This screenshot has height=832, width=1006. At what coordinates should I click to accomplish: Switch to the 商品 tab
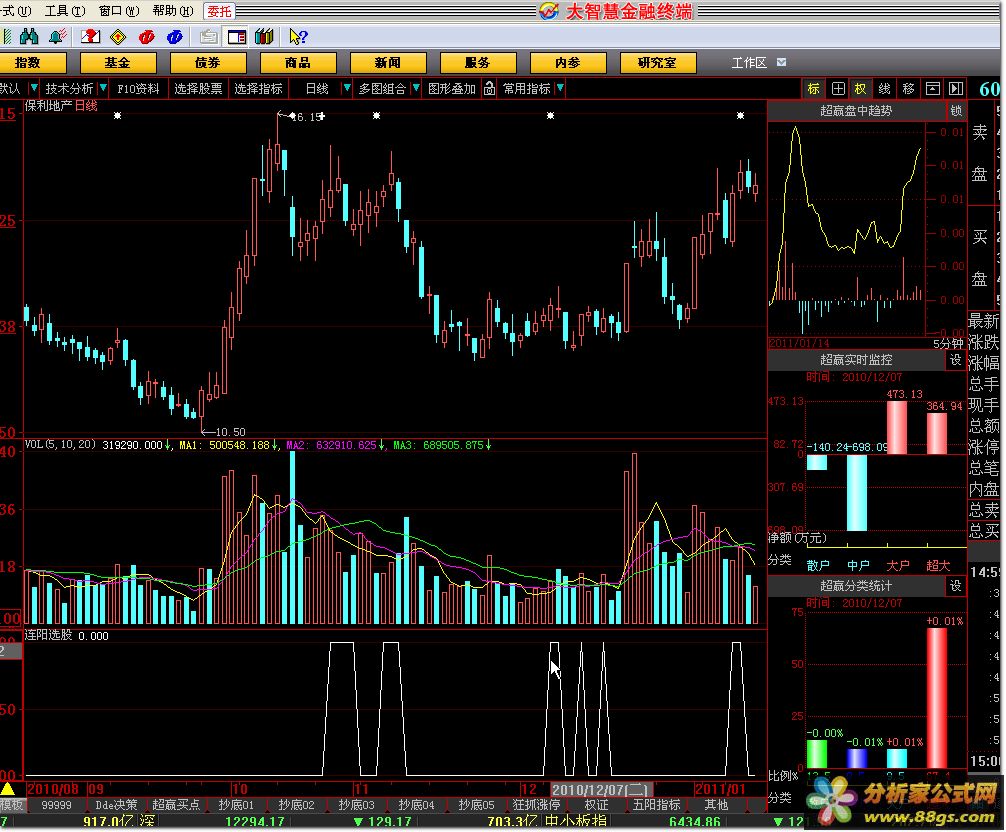click(298, 63)
